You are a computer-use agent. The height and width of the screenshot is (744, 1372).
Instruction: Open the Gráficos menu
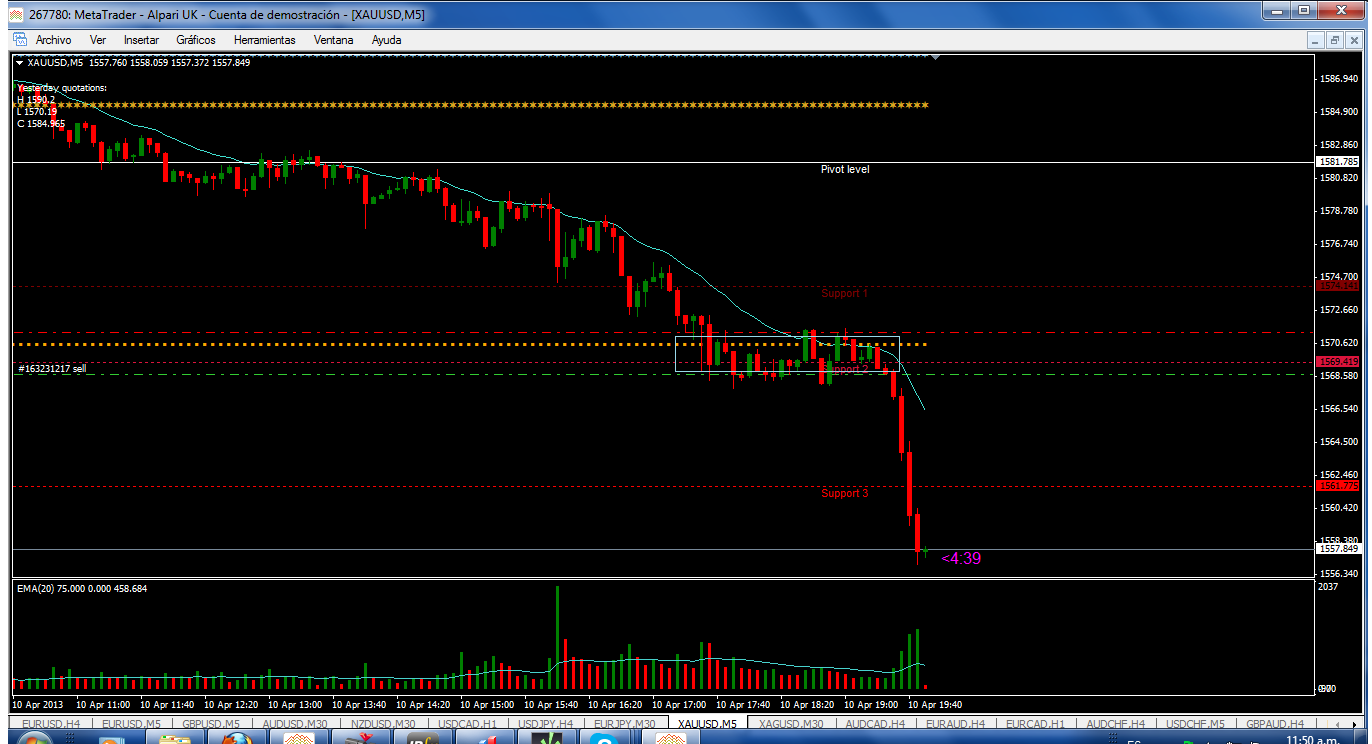pos(196,40)
